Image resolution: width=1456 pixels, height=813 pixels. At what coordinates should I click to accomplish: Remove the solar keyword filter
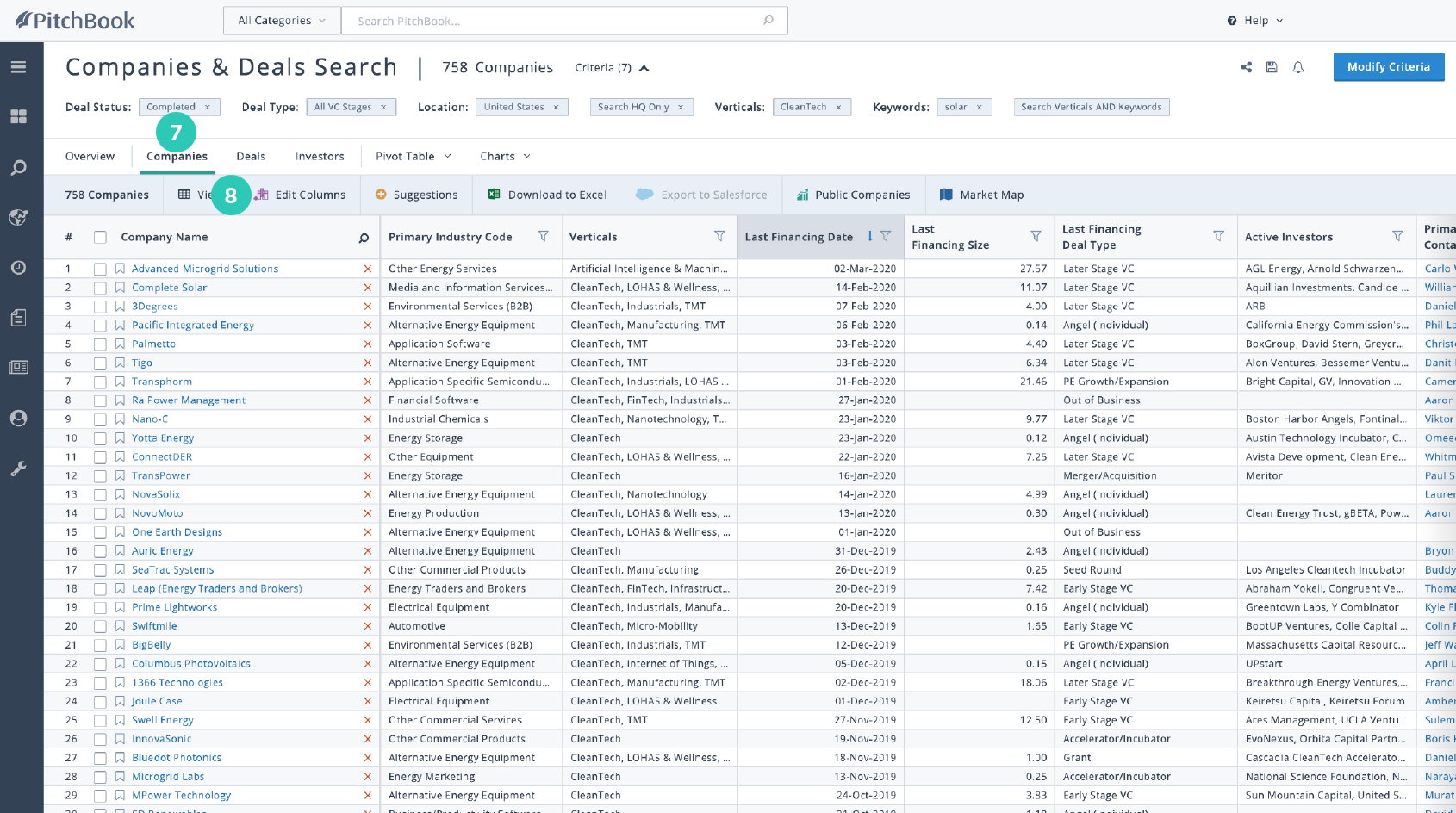(x=979, y=107)
